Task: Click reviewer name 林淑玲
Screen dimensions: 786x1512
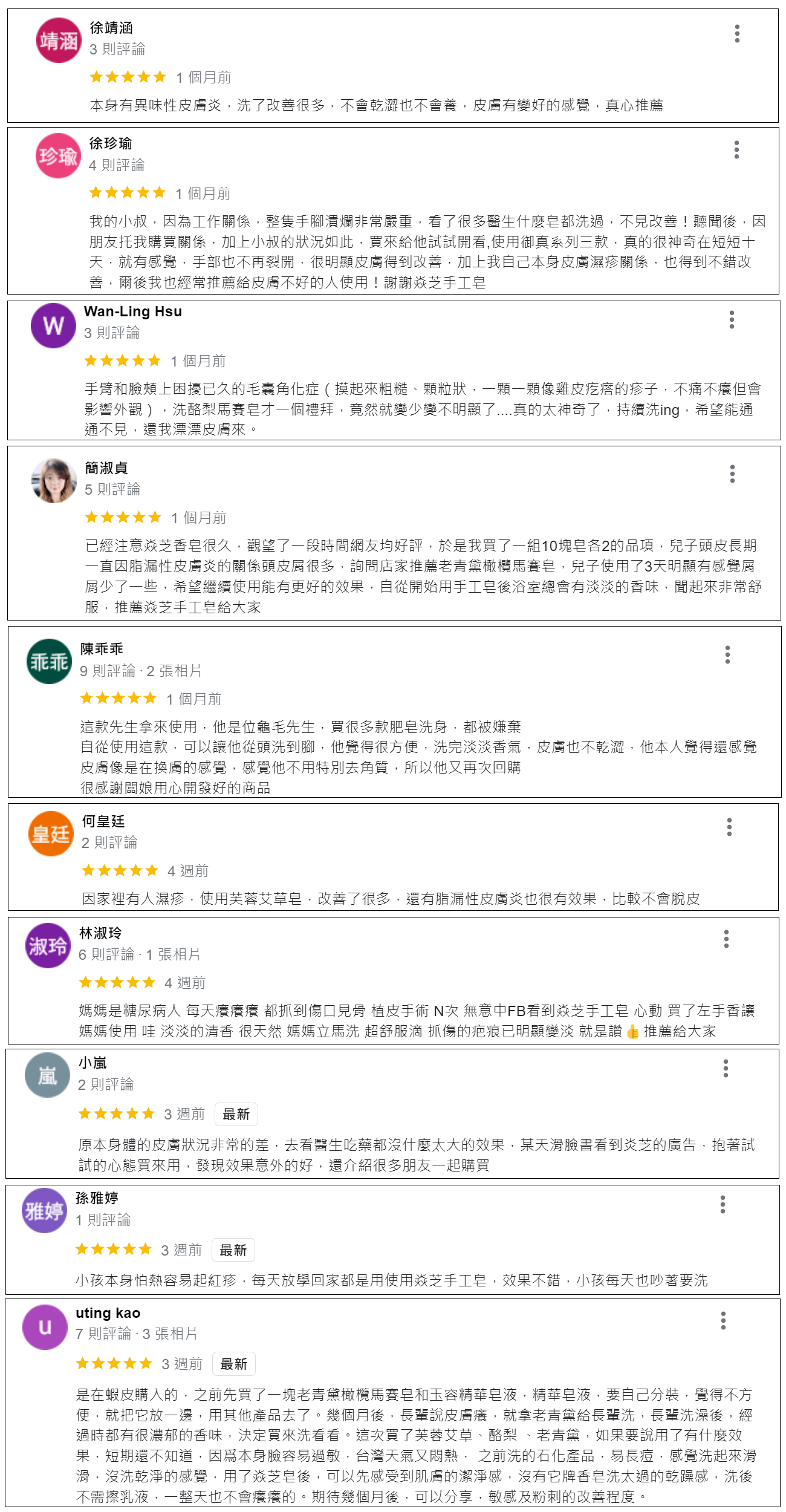Action: tap(100, 933)
